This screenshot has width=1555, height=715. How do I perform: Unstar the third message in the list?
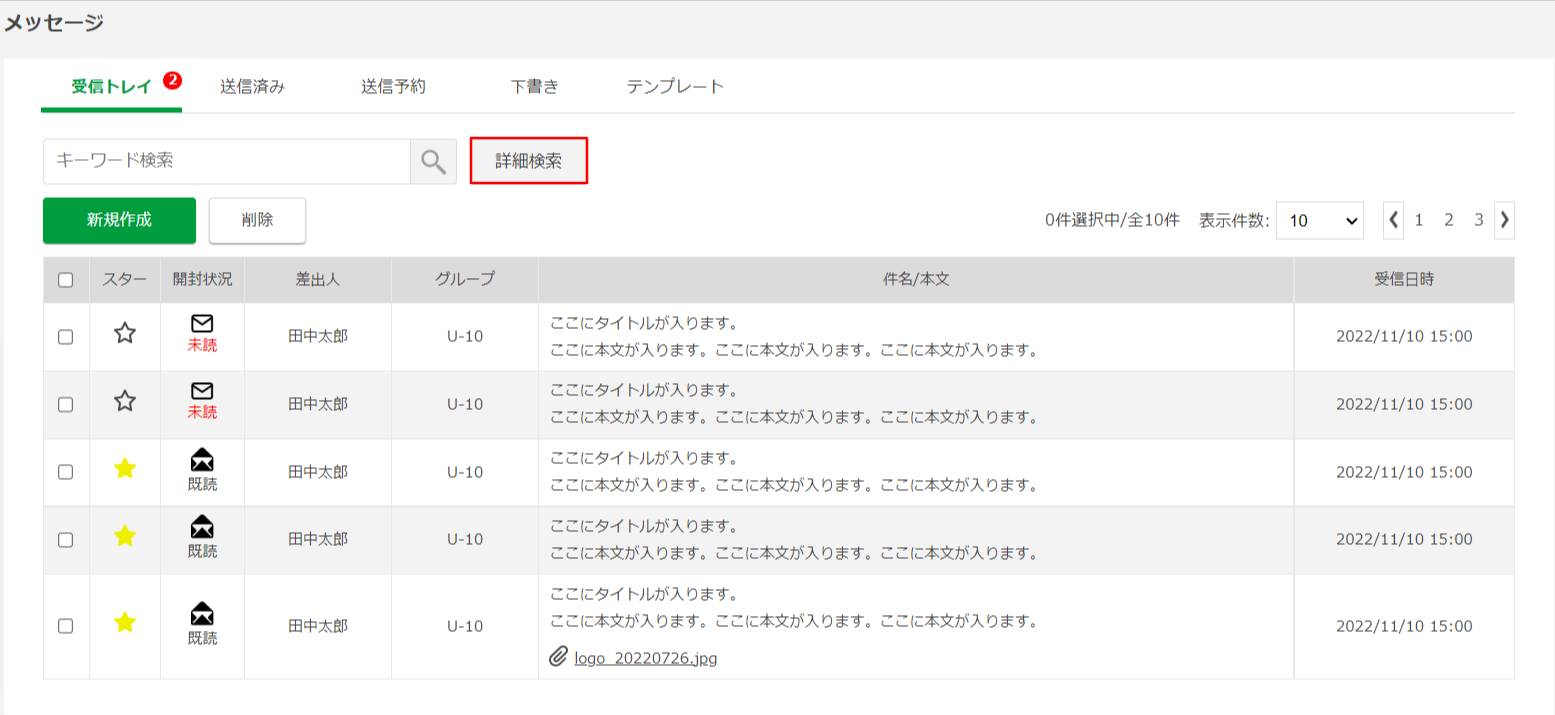[x=125, y=469]
